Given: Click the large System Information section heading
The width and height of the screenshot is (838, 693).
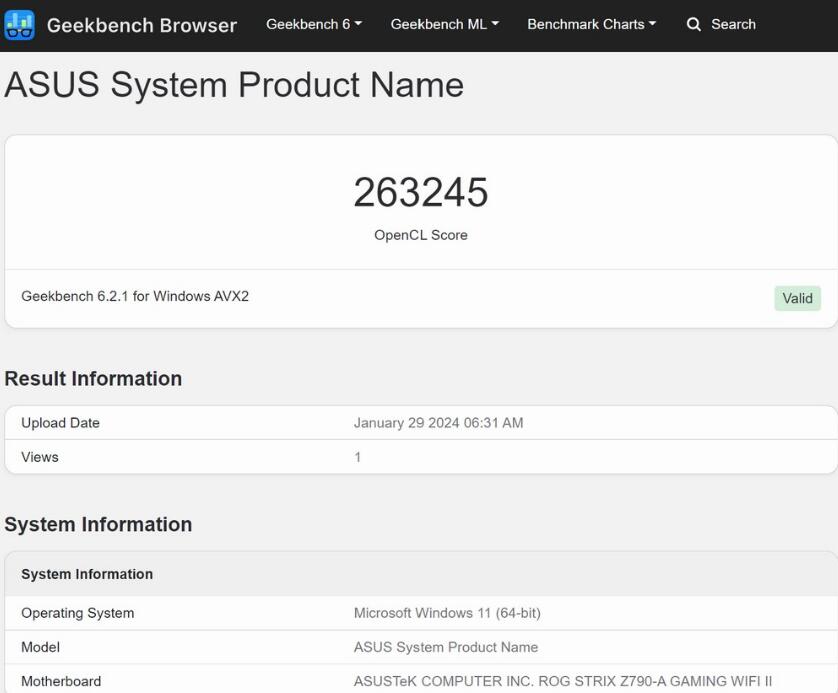Looking at the screenshot, I should tap(98, 524).
